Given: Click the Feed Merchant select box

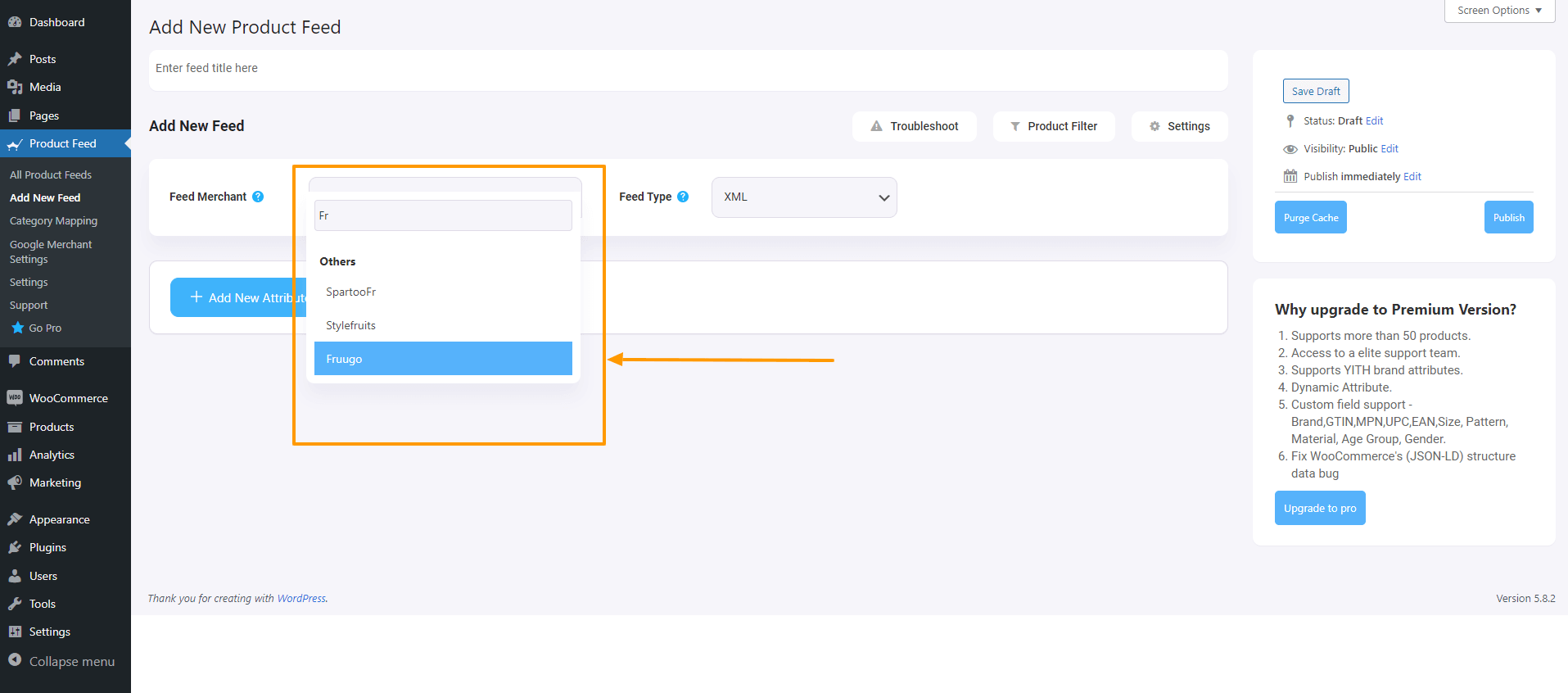Looking at the screenshot, I should 445,185.
